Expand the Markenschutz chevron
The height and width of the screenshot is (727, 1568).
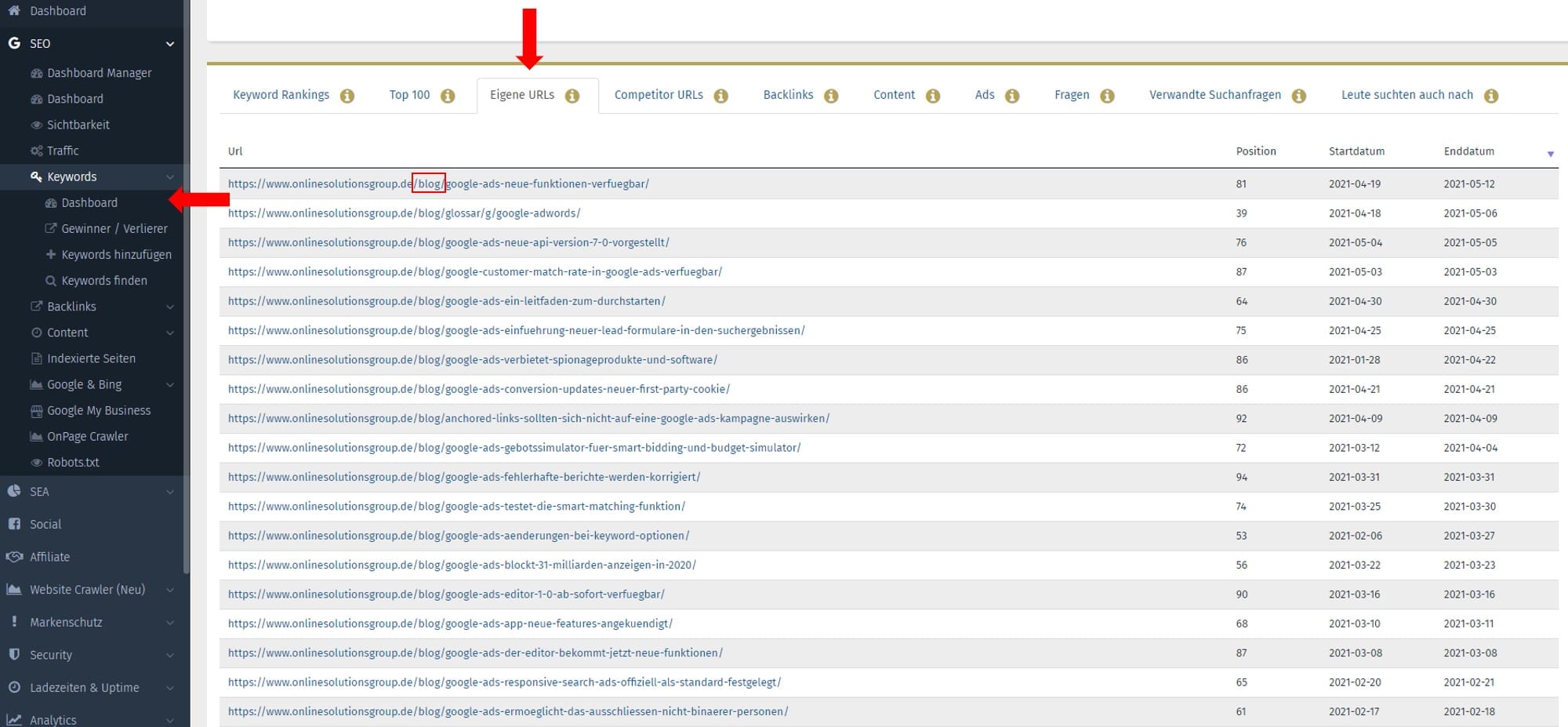(x=170, y=623)
